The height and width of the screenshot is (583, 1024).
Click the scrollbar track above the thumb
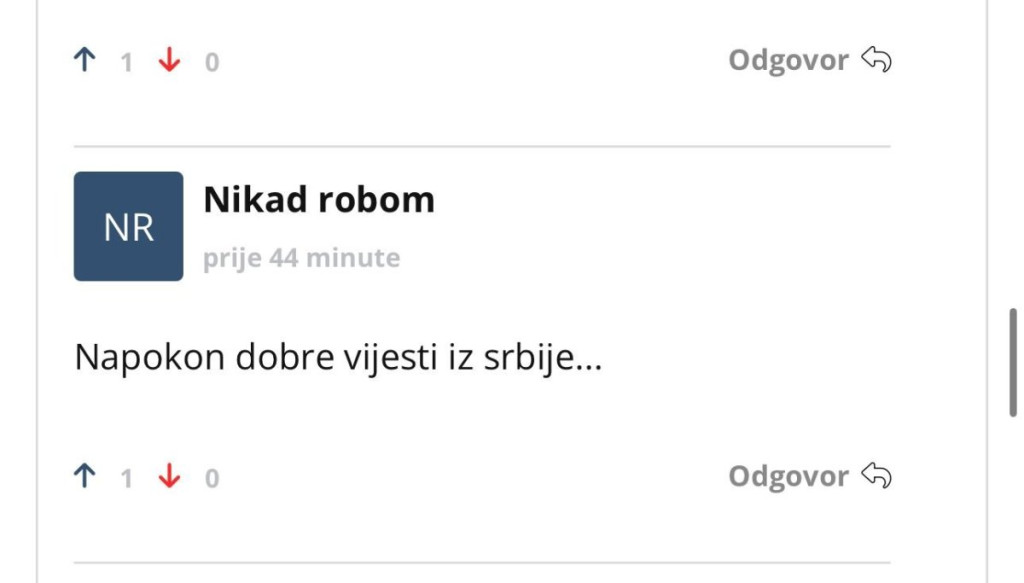click(1013, 153)
